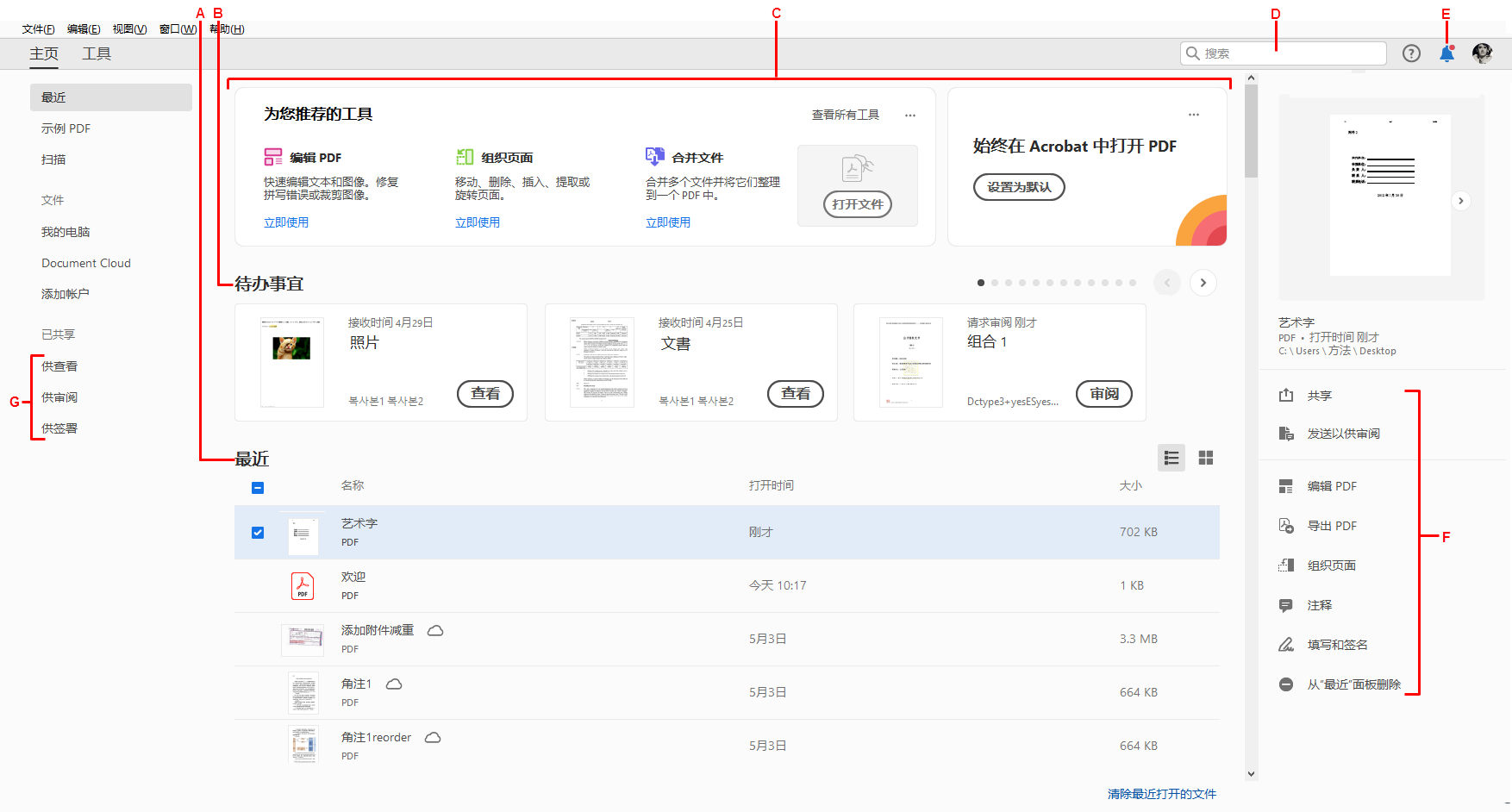The image size is (1512, 812).
Task: Open the notifications bell
Action: (x=1446, y=53)
